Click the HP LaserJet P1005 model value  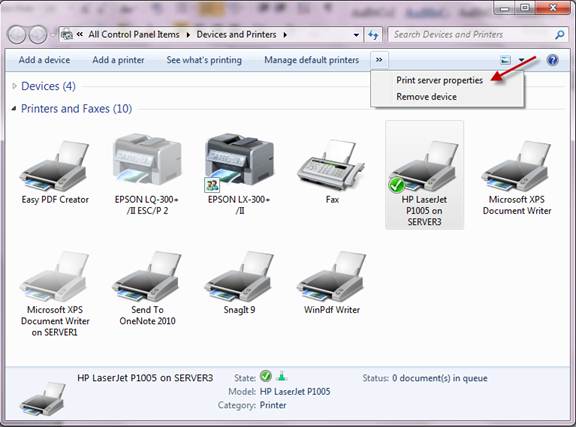295,392
